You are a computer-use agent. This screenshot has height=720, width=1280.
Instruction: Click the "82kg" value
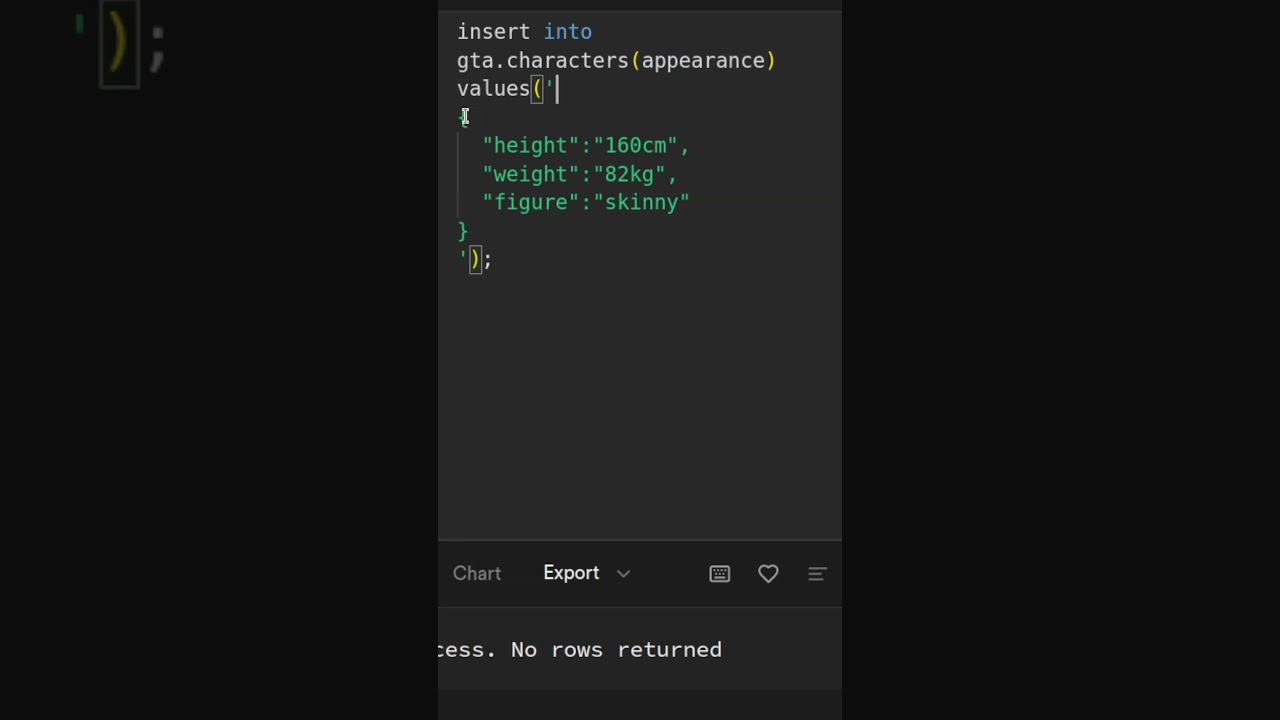630,175
